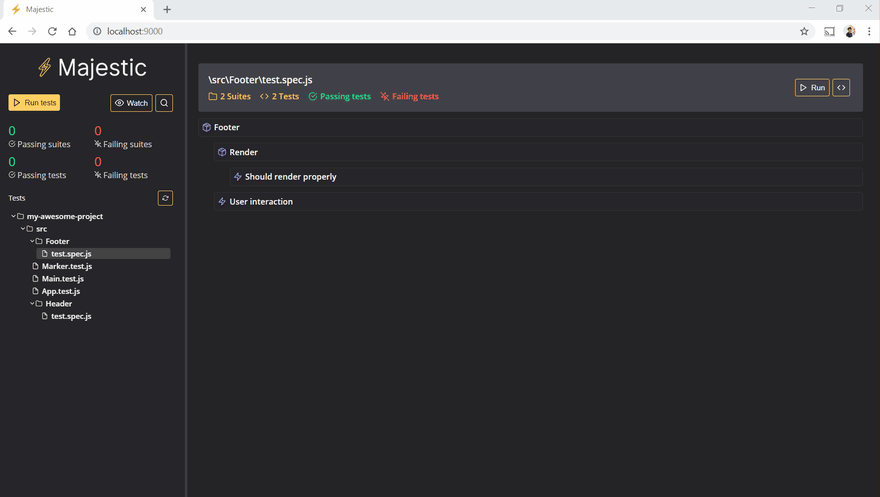Click the site info icon in address bar
880x497 pixels.
click(x=97, y=31)
